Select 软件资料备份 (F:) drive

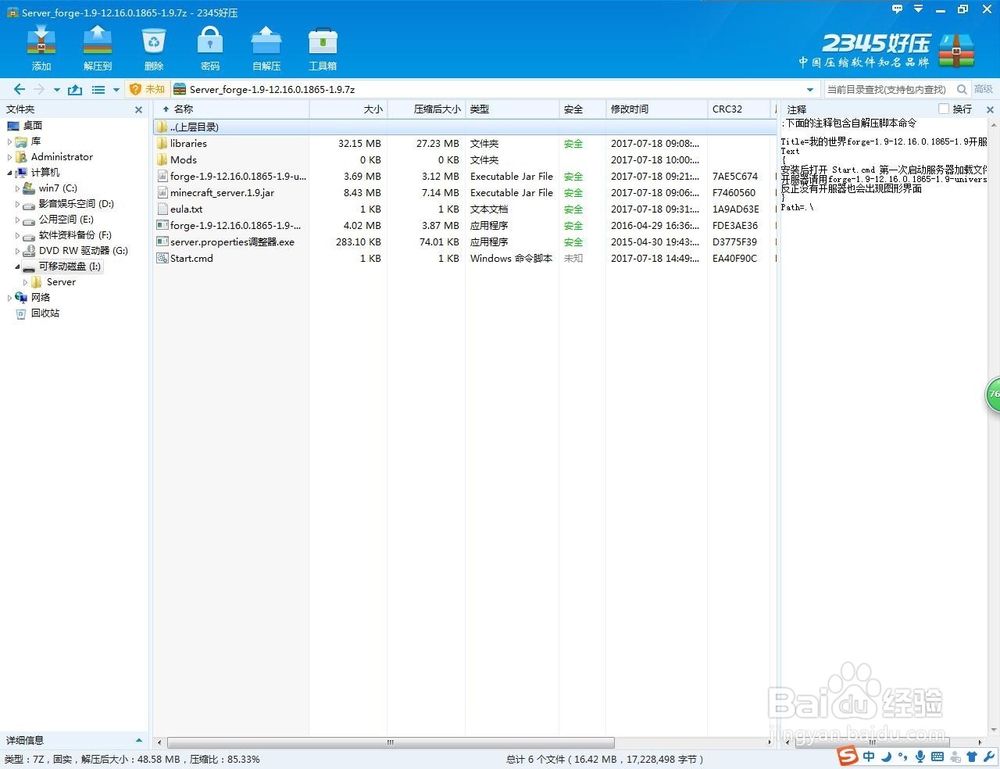(75, 235)
